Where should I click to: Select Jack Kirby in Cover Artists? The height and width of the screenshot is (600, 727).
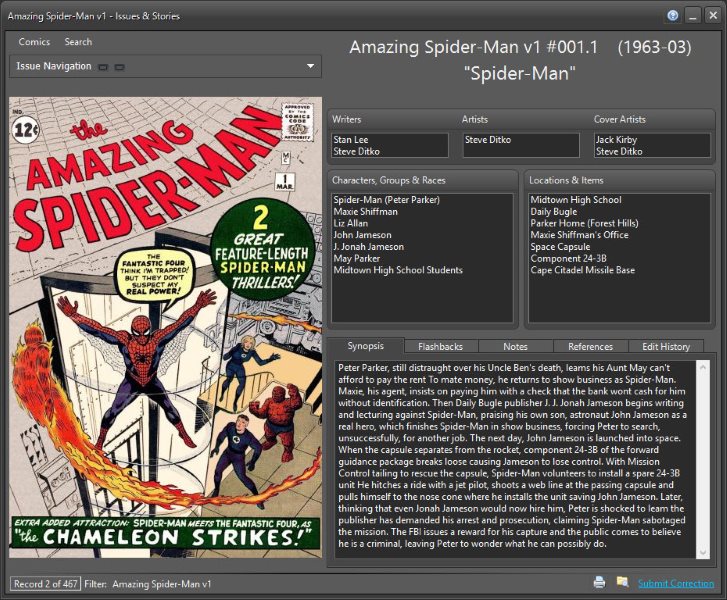[616, 140]
